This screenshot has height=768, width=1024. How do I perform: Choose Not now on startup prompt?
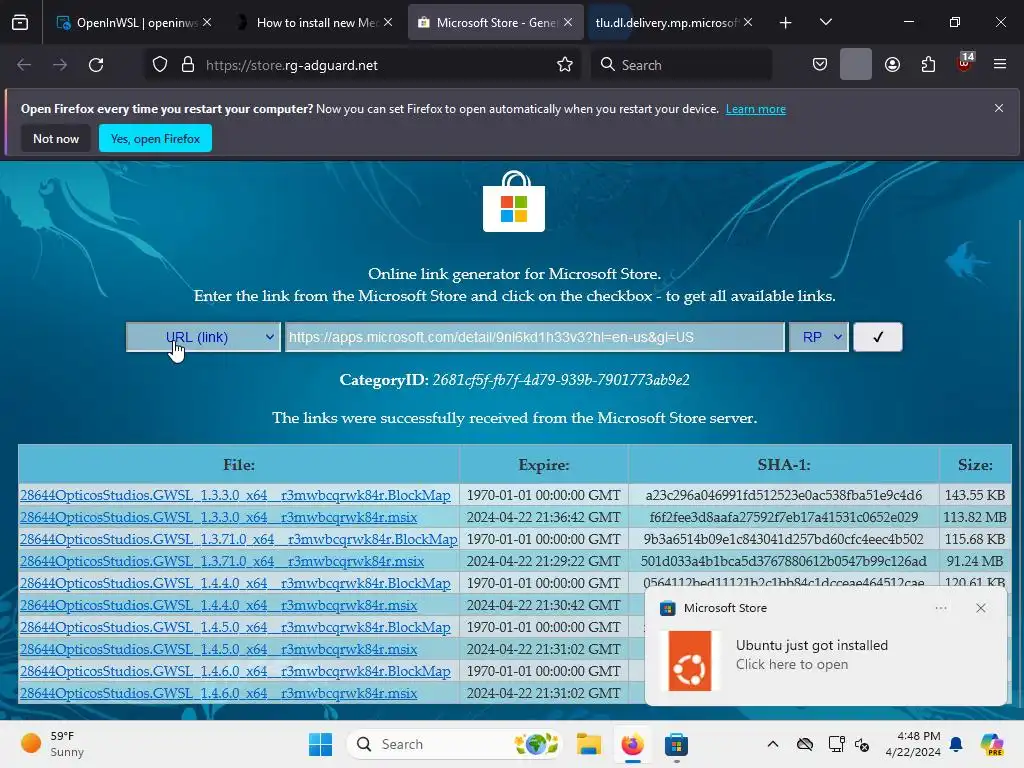pos(56,138)
